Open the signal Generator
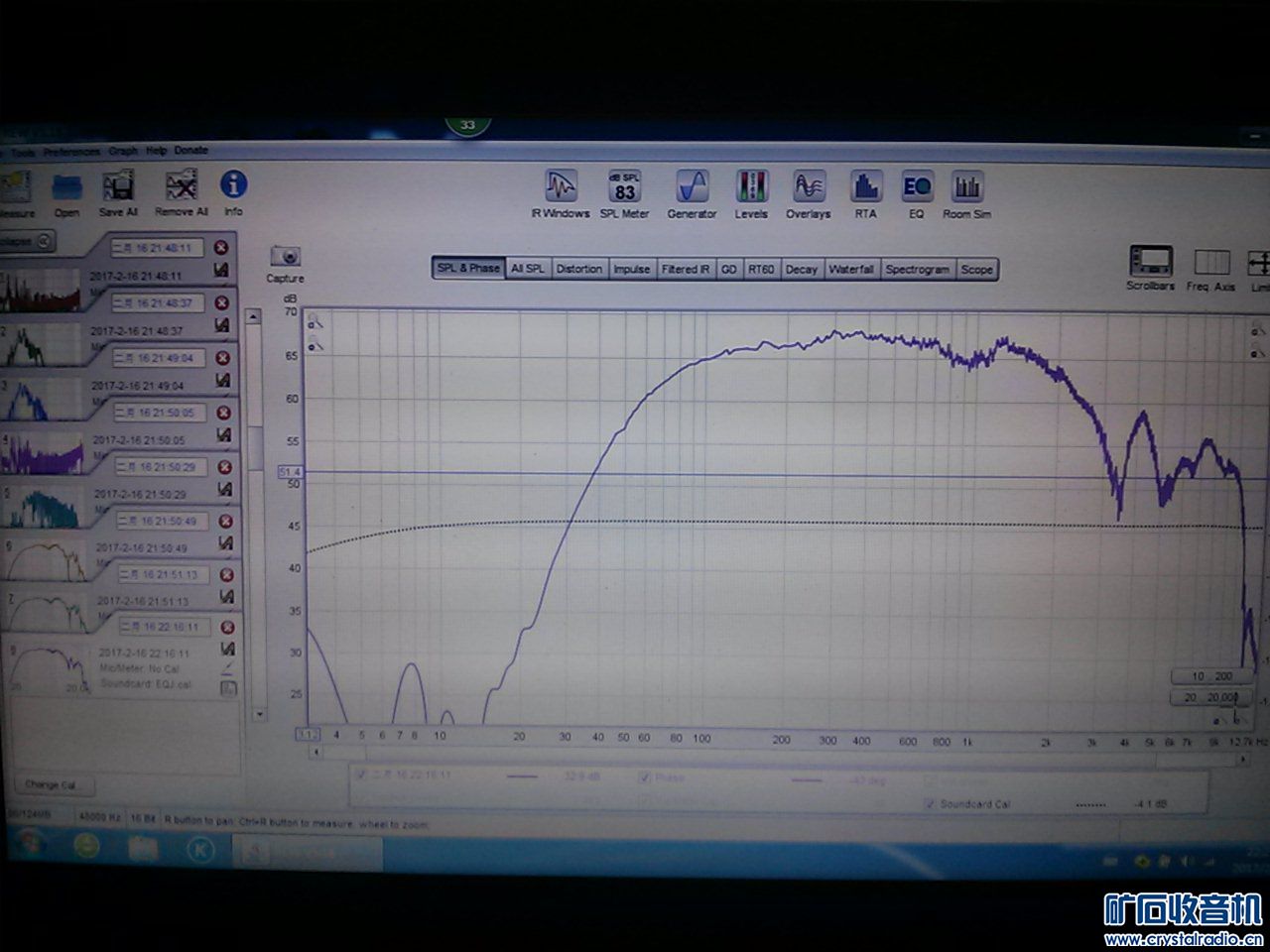1270x952 pixels. 692,194
